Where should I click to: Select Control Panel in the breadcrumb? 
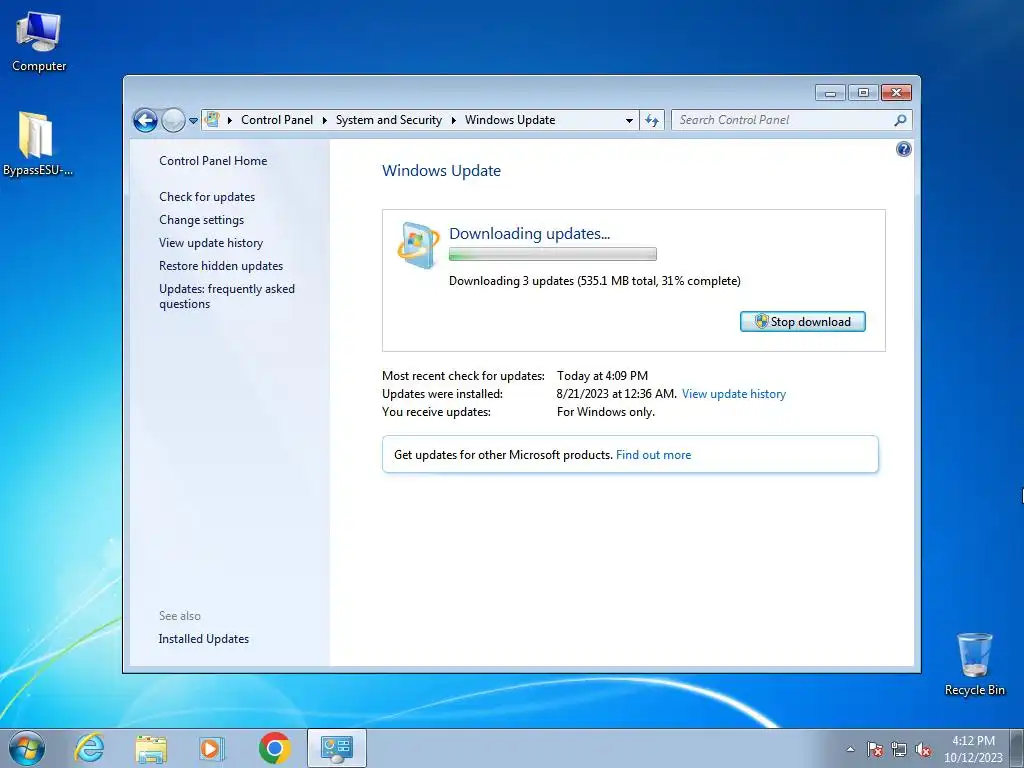tap(277, 120)
